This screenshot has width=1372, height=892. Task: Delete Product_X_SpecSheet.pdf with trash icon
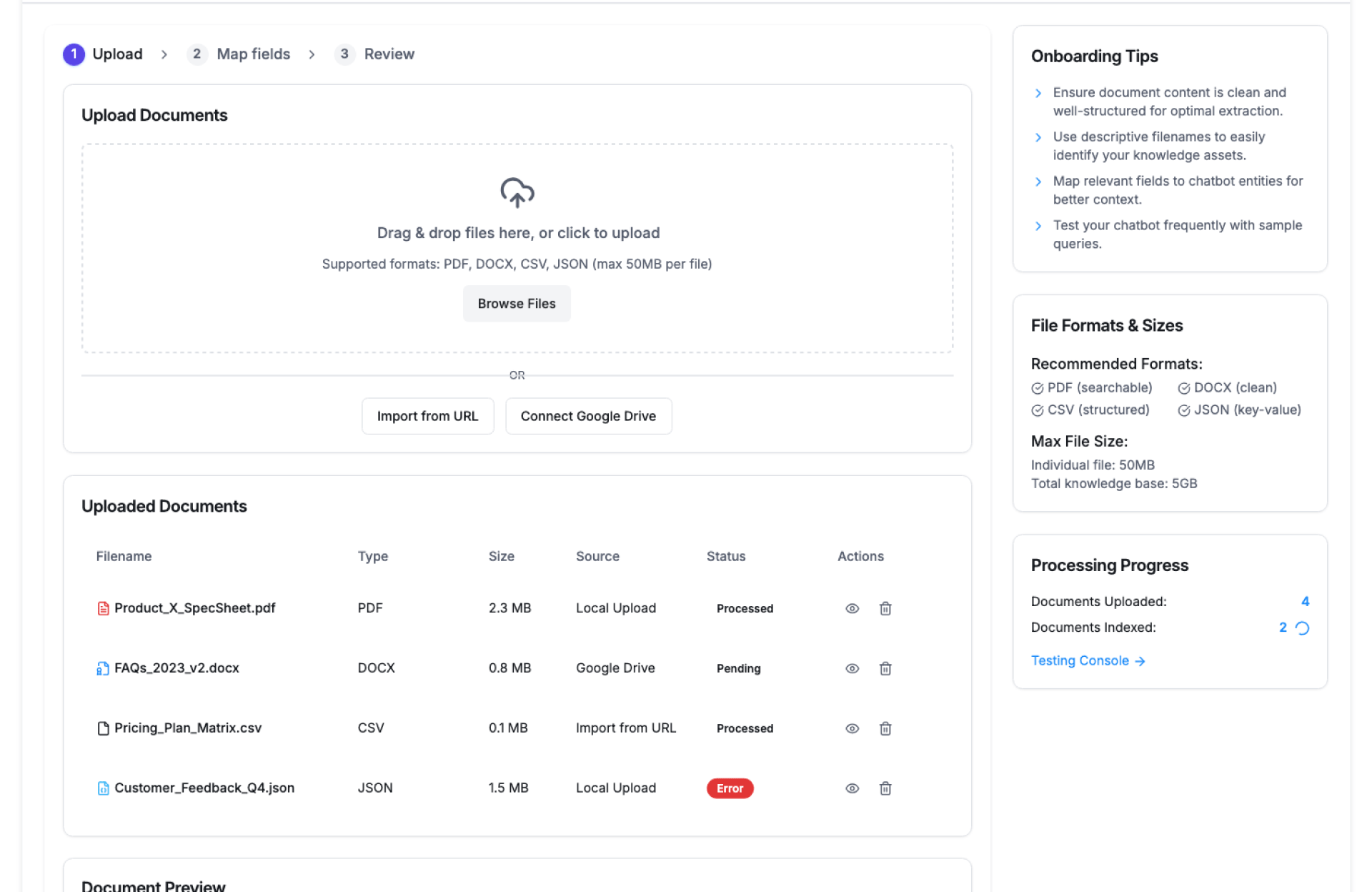click(885, 608)
